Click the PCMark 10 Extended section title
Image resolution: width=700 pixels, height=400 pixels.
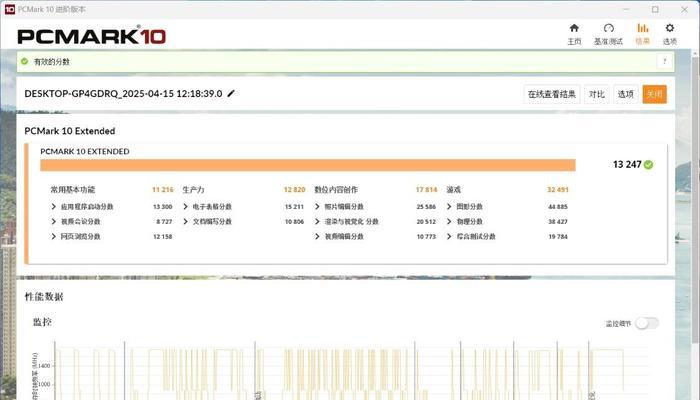click(x=70, y=131)
